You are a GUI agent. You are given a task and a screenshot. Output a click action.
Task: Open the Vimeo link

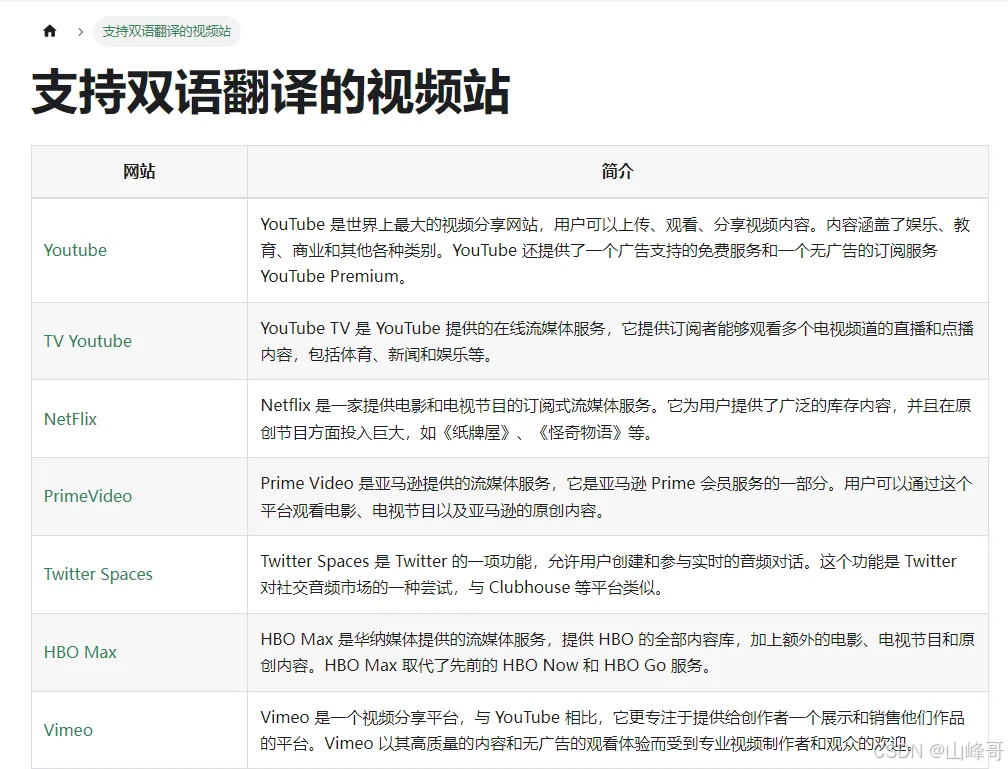(x=68, y=730)
